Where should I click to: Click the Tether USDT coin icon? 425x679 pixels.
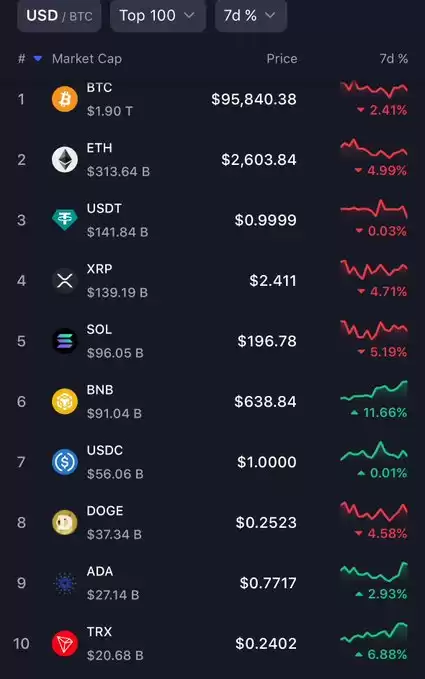65,220
